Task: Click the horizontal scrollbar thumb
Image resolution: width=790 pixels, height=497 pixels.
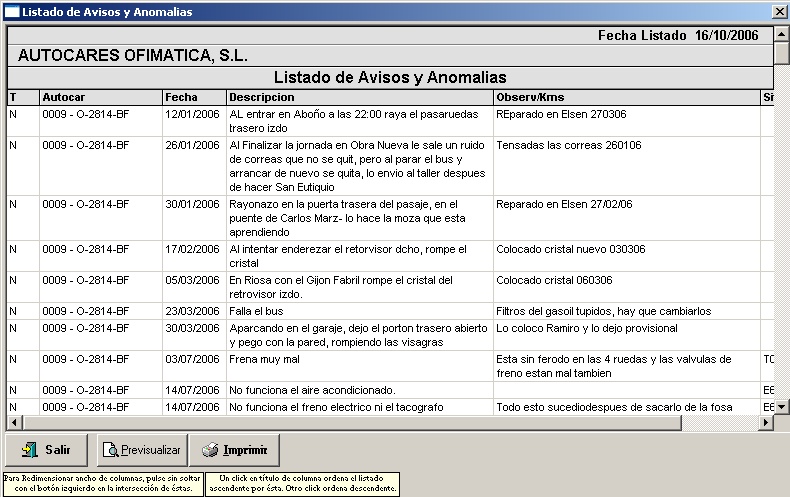Action: pos(352,422)
